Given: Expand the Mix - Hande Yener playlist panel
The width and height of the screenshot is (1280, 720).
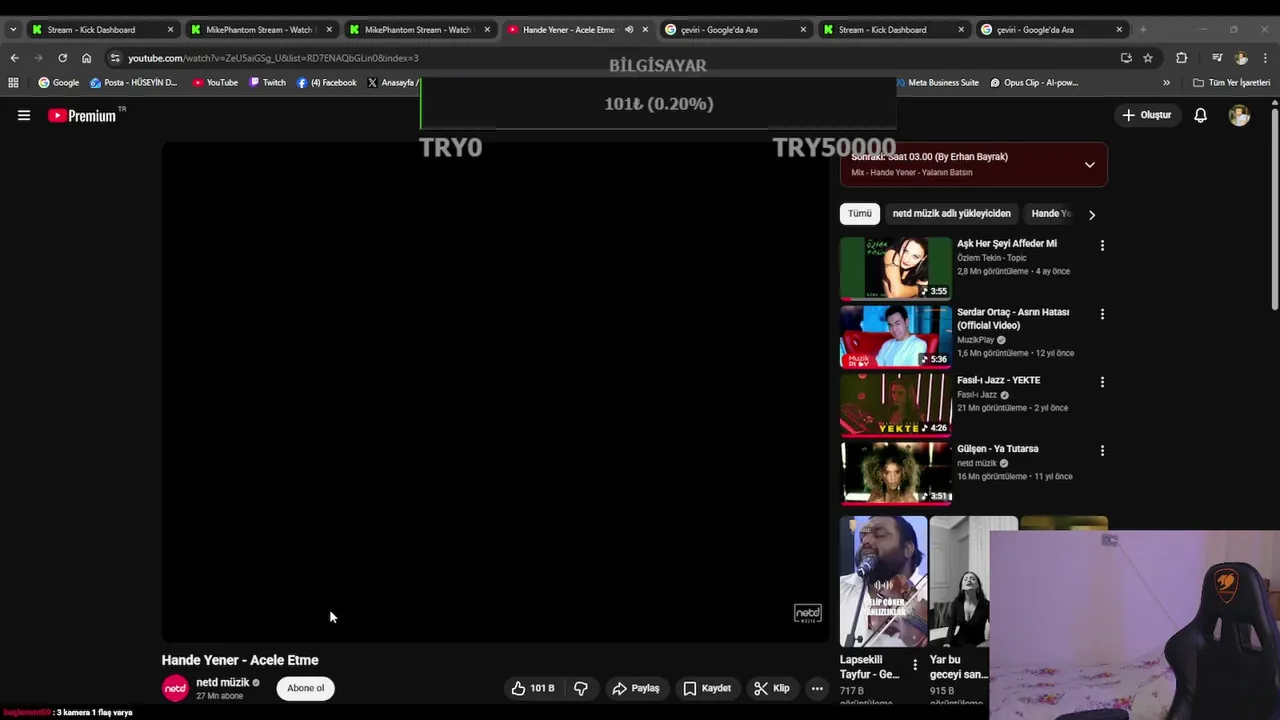Looking at the screenshot, I should (x=1090, y=164).
